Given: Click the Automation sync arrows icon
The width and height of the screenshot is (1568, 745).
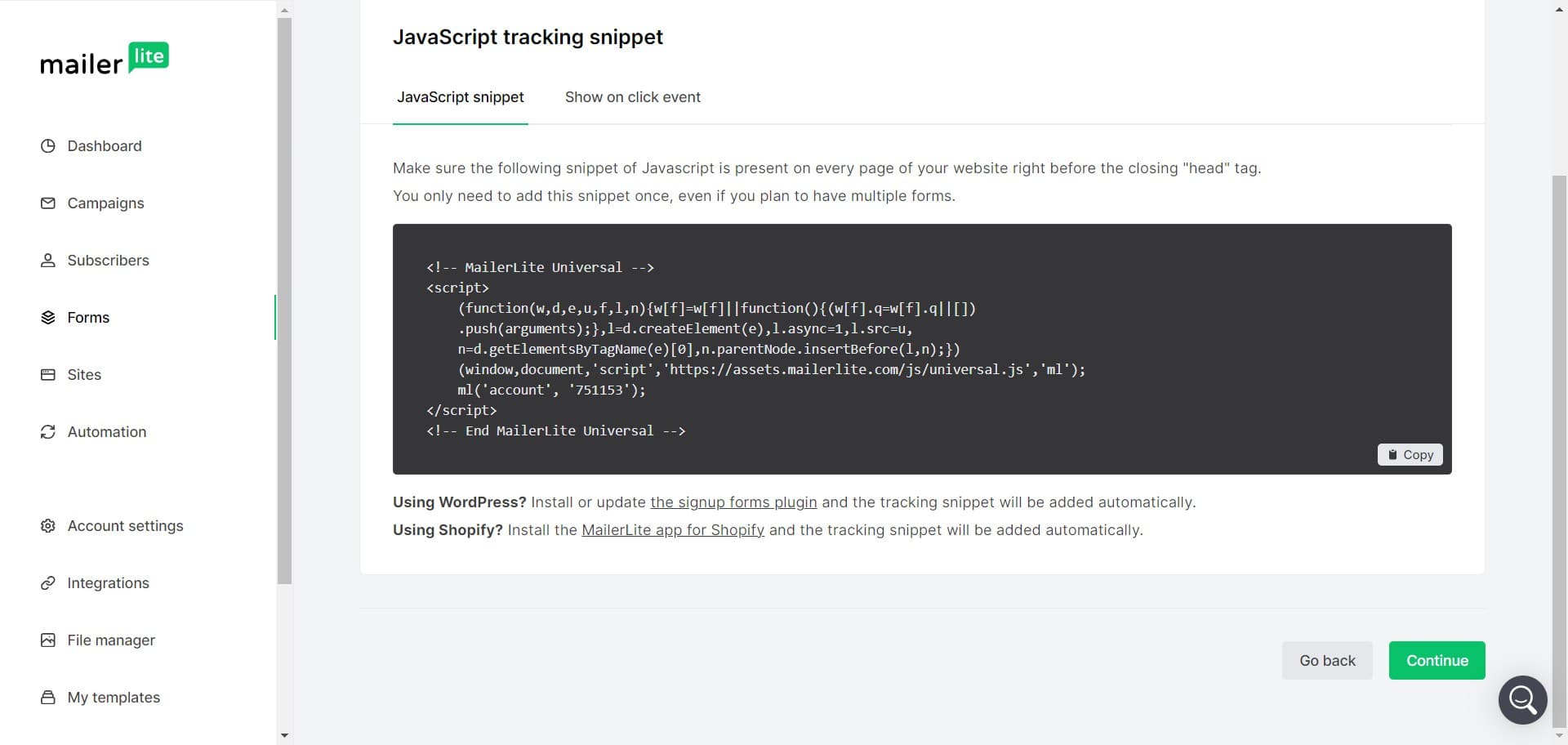Looking at the screenshot, I should (x=48, y=431).
